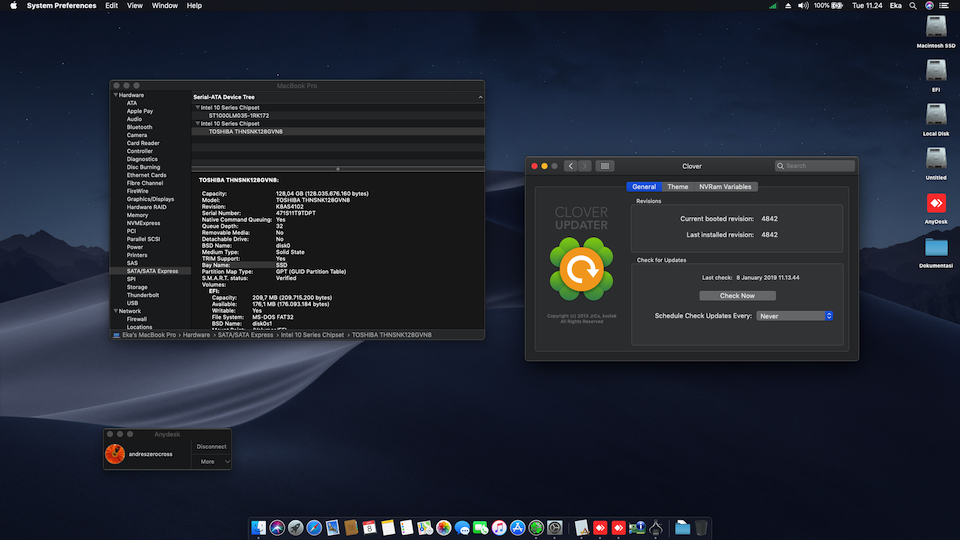This screenshot has width=960, height=540.
Task: Click Disconnect in the AnyDesk panel
Action: [x=211, y=447]
